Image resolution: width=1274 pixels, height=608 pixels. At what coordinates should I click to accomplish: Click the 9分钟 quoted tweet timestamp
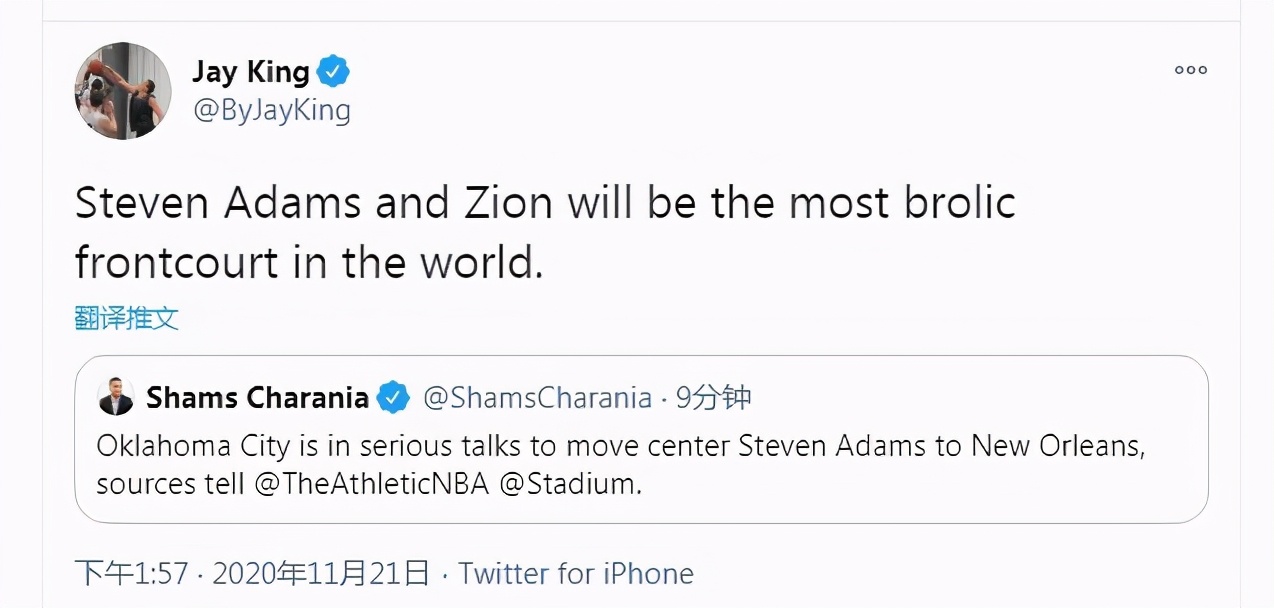713,398
